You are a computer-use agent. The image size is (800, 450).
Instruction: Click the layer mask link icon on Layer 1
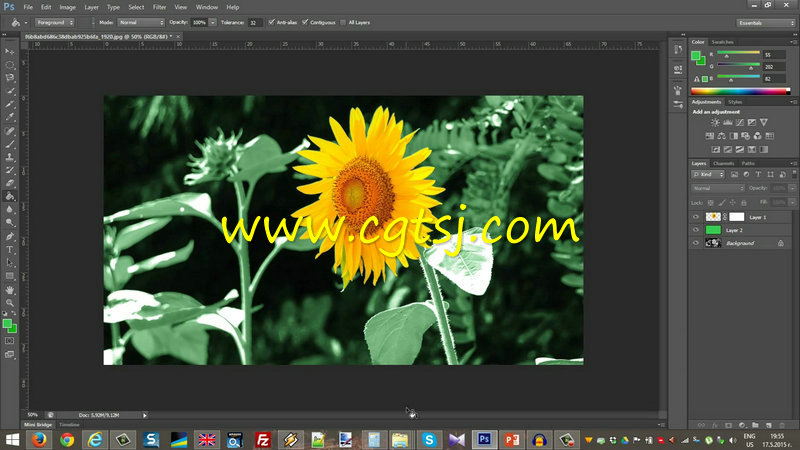coord(725,217)
